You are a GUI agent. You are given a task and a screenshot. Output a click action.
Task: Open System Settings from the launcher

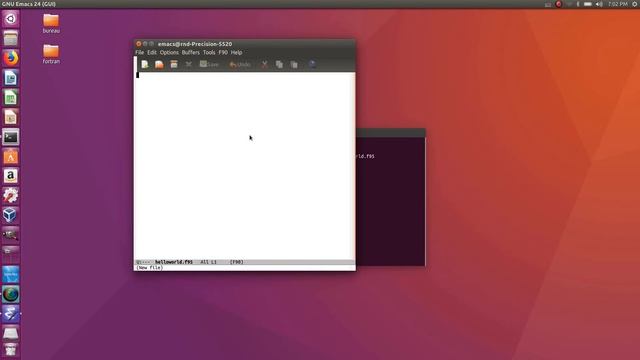11,196
